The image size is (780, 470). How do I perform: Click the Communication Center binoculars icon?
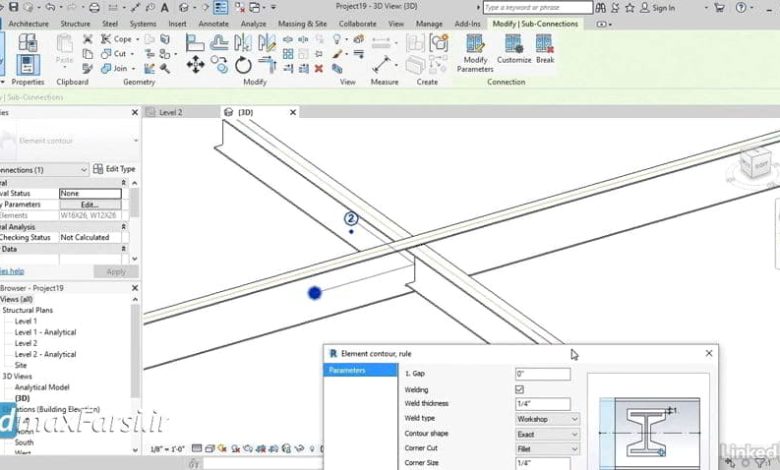(600, 7)
